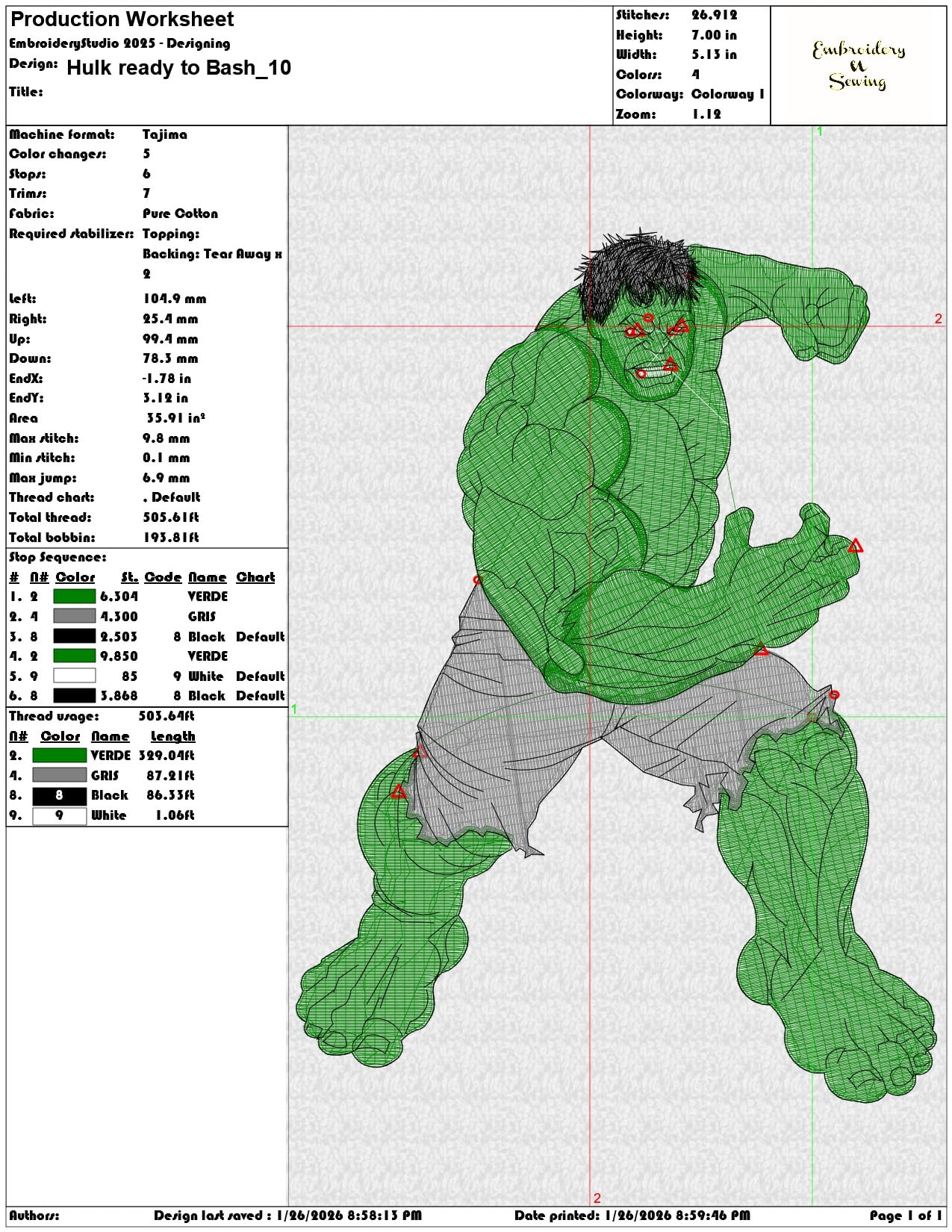This screenshot has width=952, height=1232.
Task: Click the total thread value 505.61ft
Action: pos(171,517)
